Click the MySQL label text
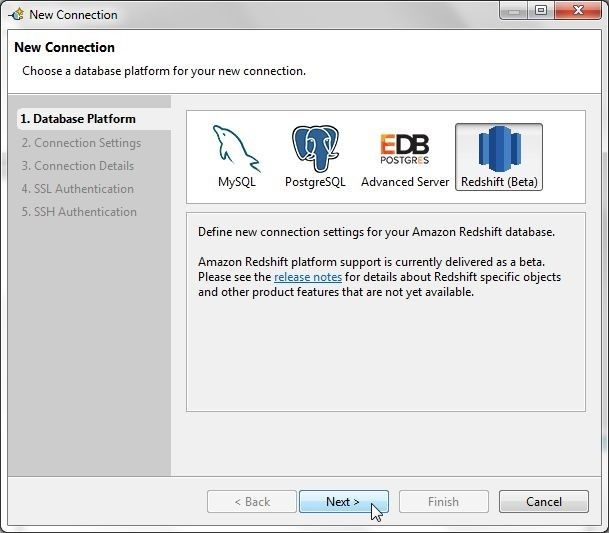Screen dimensions: 609x533 coord(237,182)
